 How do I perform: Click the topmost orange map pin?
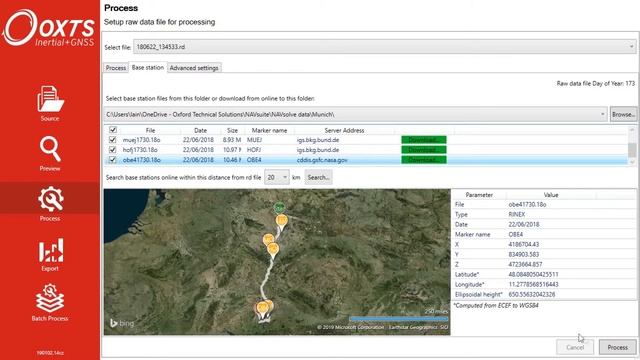[x=282, y=222]
